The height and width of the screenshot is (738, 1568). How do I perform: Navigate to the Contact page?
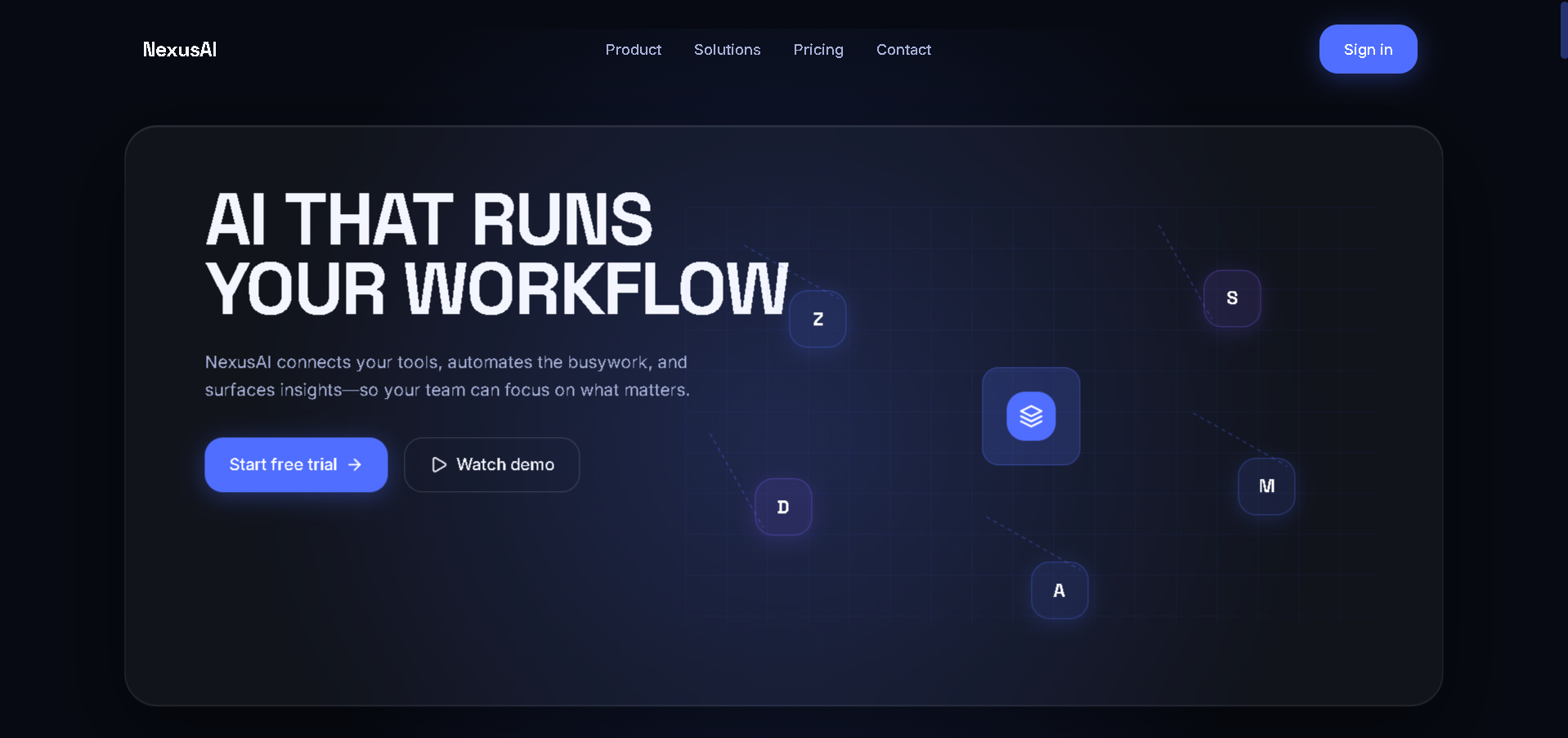coord(903,50)
